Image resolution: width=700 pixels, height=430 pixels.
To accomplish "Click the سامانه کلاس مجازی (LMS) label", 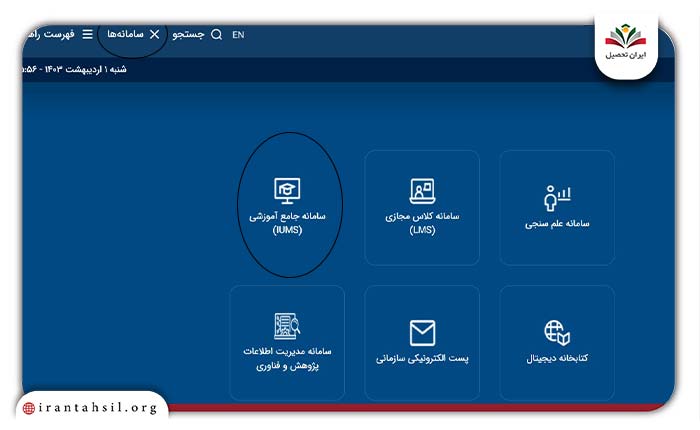I will (422, 223).
